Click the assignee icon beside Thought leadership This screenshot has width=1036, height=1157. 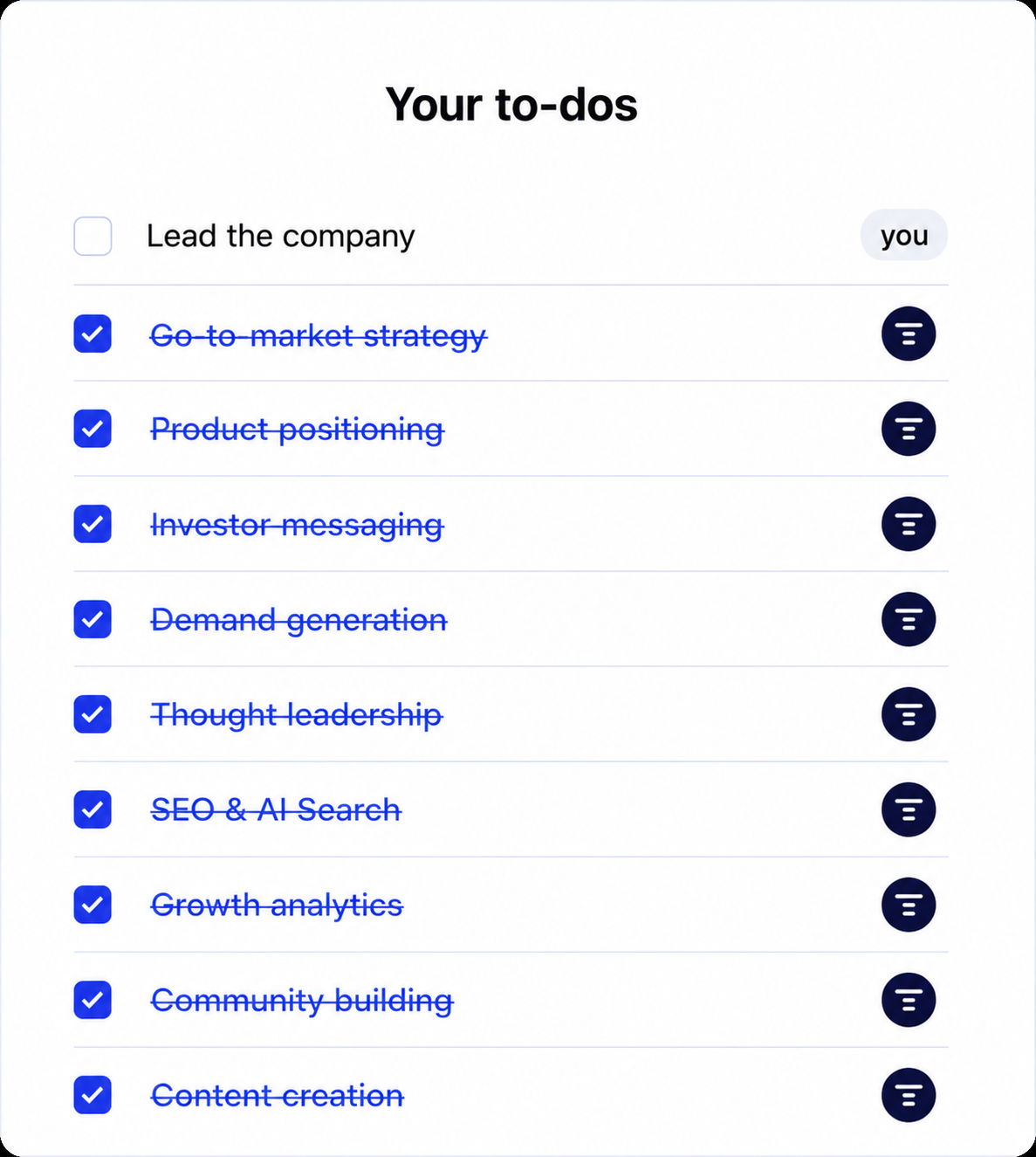coord(909,714)
